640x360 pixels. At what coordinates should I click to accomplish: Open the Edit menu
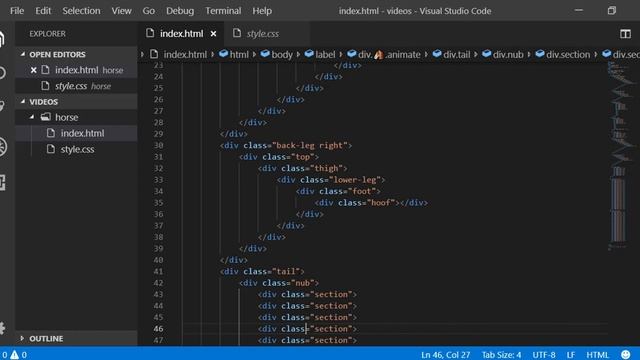click(43, 11)
